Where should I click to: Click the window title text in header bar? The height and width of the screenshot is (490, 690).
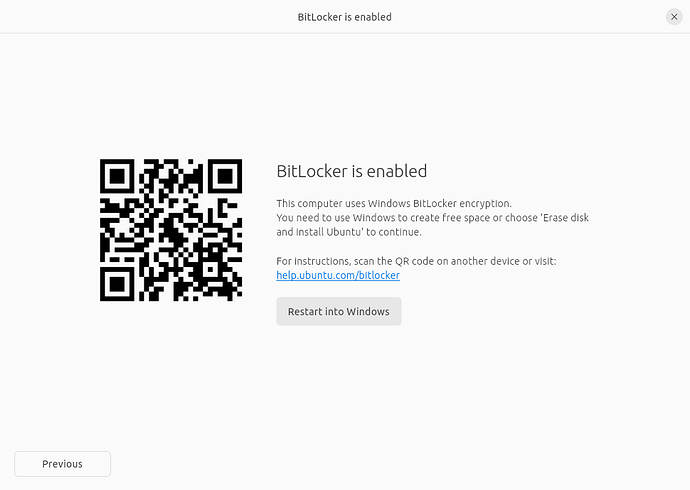[345, 17]
